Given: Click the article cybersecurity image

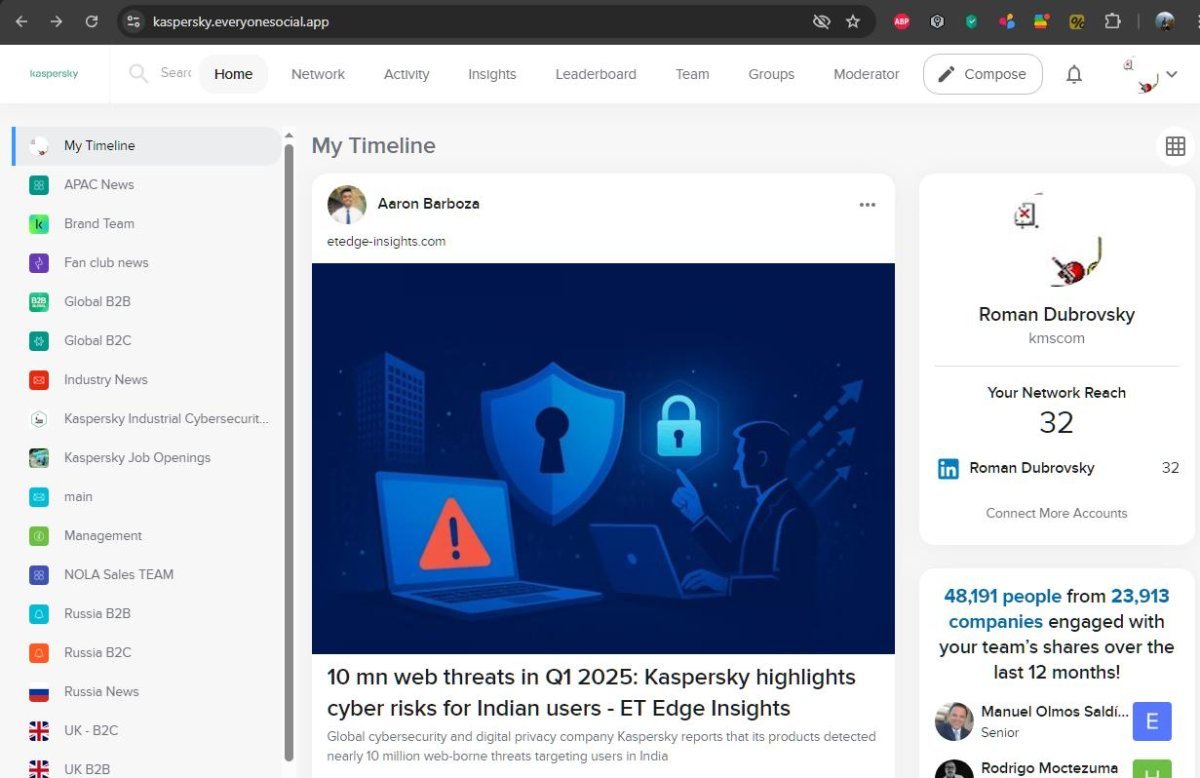Looking at the screenshot, I should [603, 458].
